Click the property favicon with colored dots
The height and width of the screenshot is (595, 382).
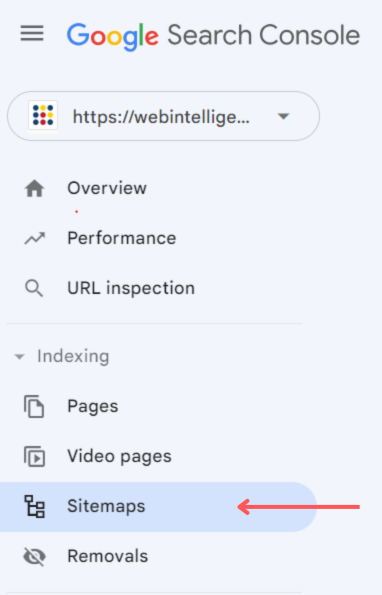tap(43, 115)
